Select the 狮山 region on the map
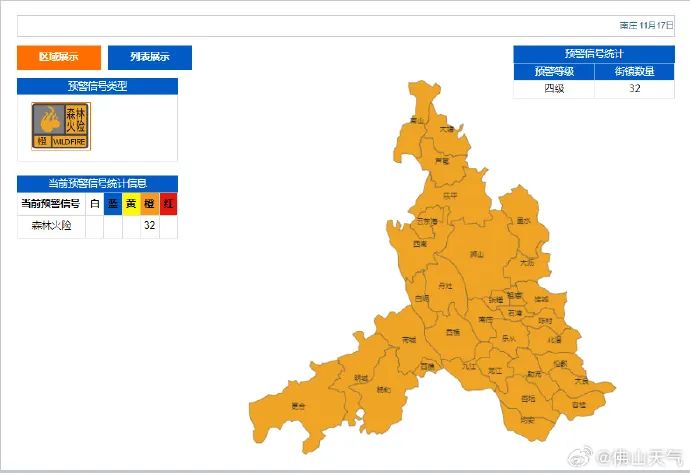This screenshot has width=690, height=473. [477, 255]
